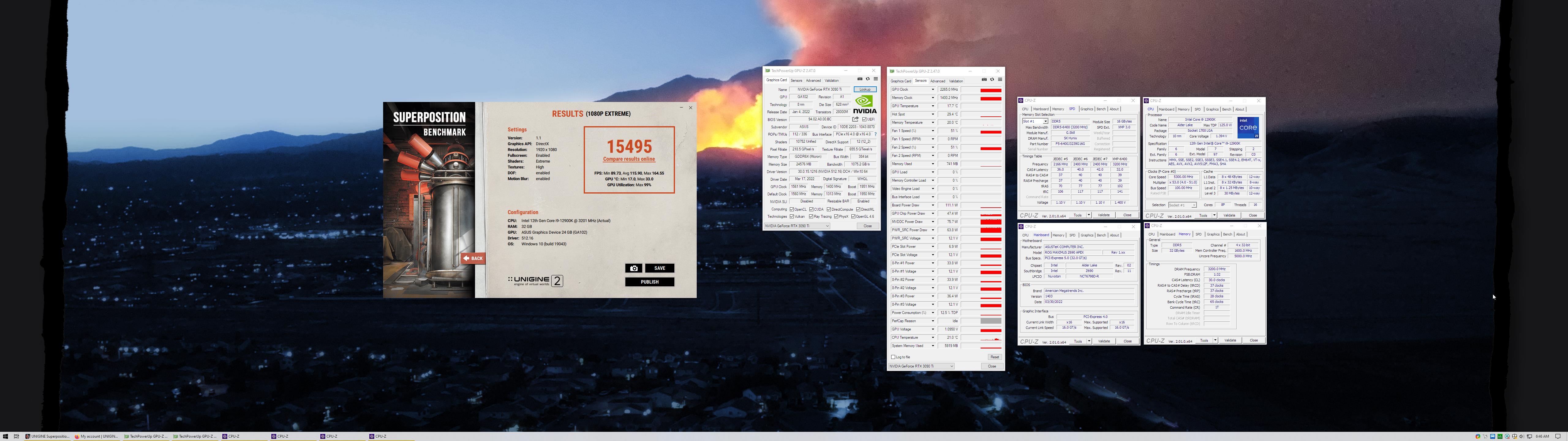
Task: Expand the Memory Clock sensor dropdown arrow
Action: [933, 97]
